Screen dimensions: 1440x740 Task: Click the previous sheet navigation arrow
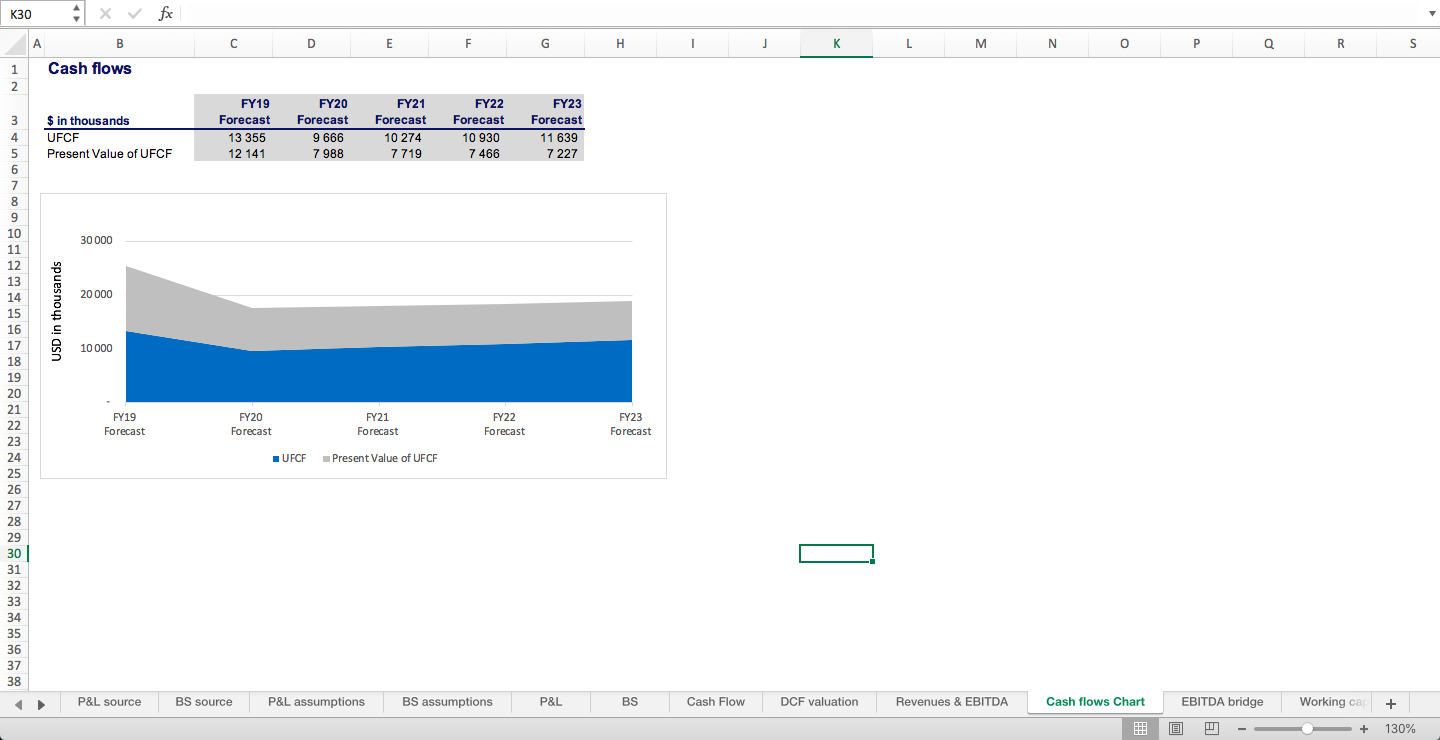20,703
